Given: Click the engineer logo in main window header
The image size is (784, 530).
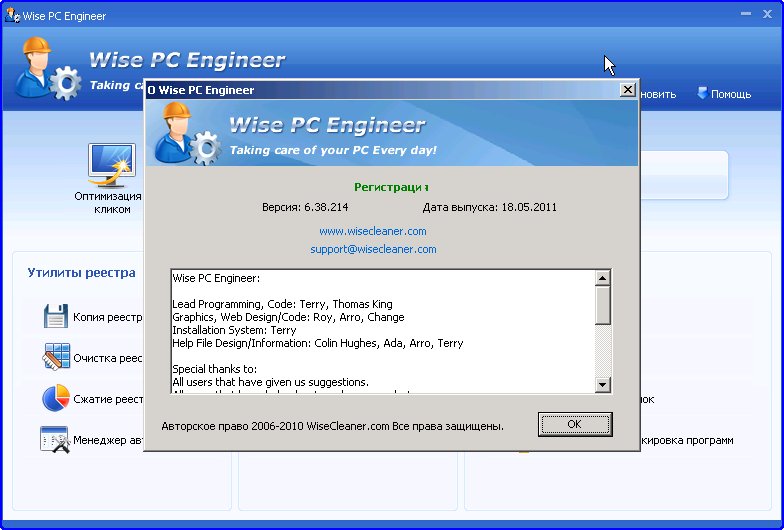Looking at the screenshot, I should 48,68.
